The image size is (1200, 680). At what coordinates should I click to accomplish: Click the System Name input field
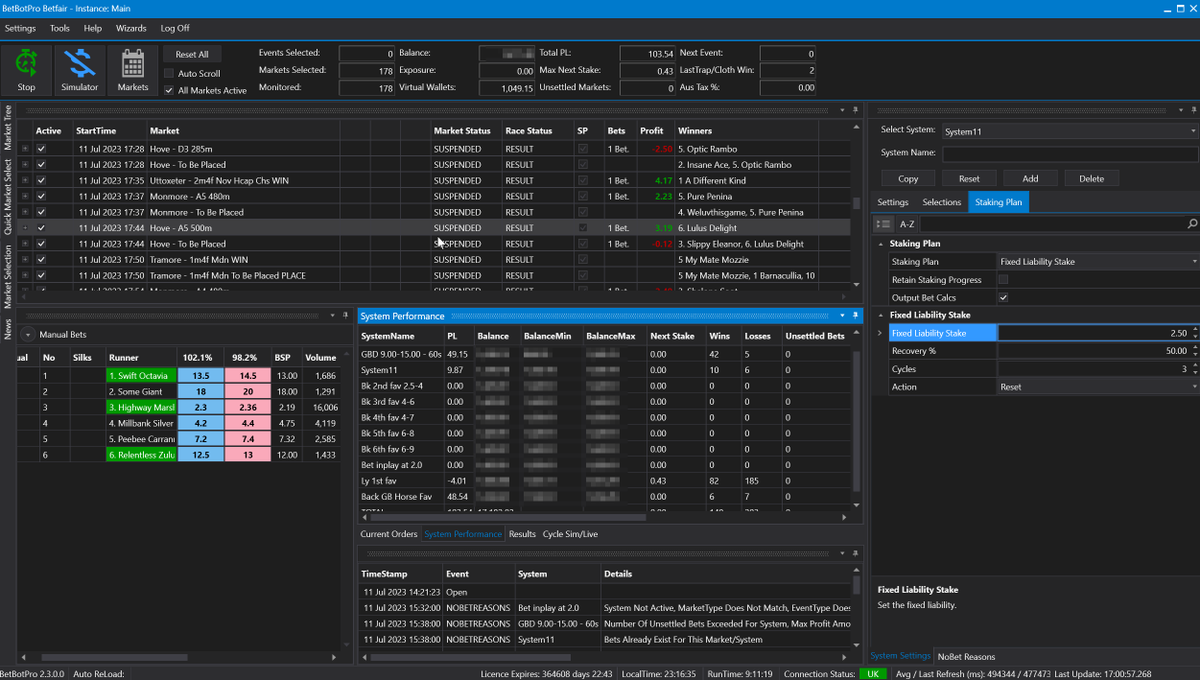(1070, 154)
